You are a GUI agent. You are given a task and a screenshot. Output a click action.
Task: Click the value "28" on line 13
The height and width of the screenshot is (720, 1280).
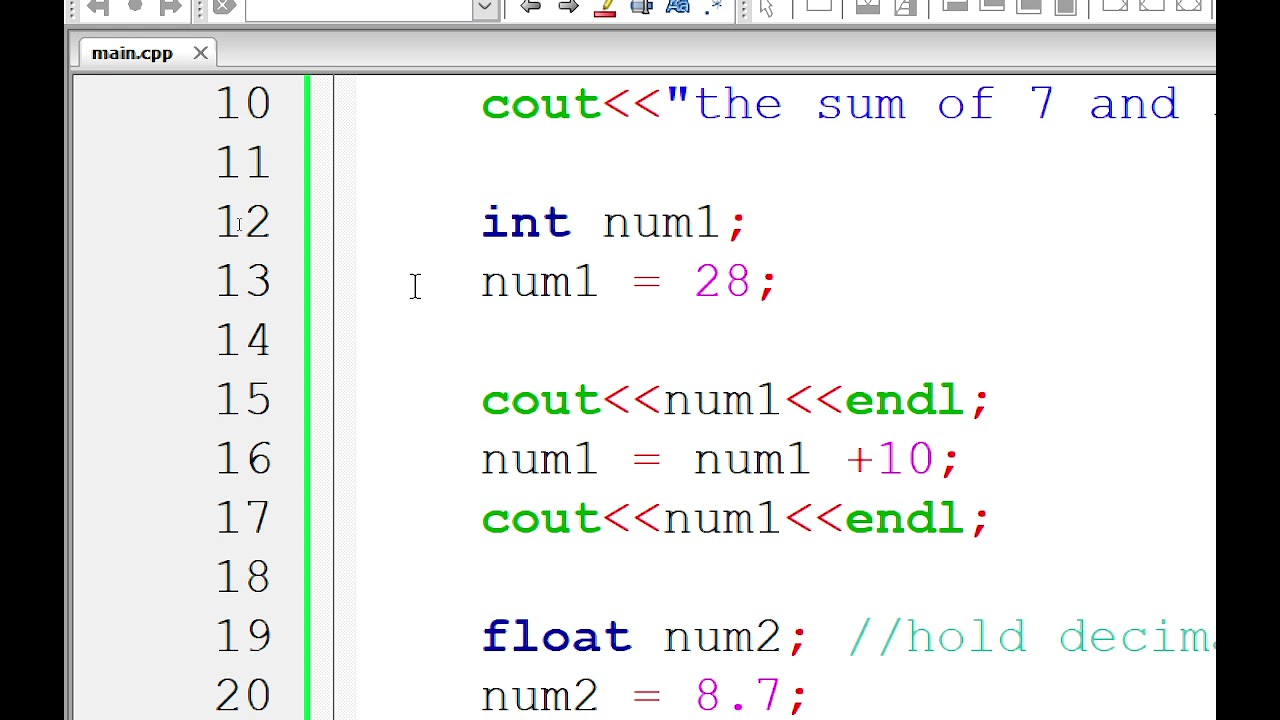pos(722,282)
